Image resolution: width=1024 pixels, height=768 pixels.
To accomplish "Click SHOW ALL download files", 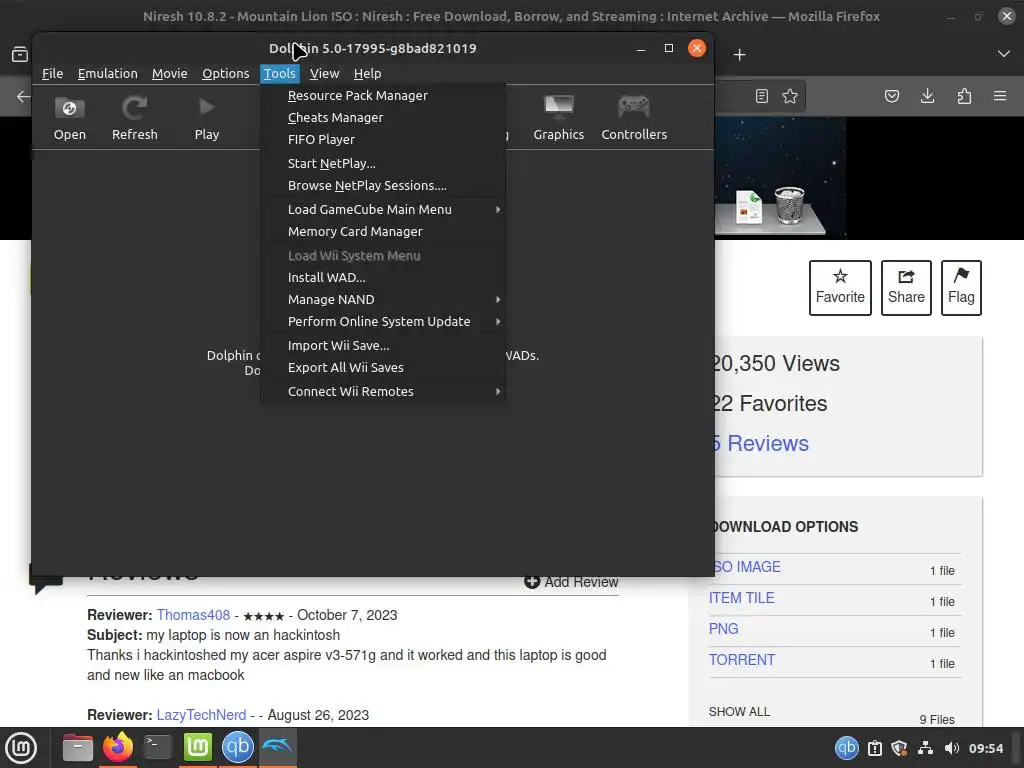I will [x=739, y=712].
